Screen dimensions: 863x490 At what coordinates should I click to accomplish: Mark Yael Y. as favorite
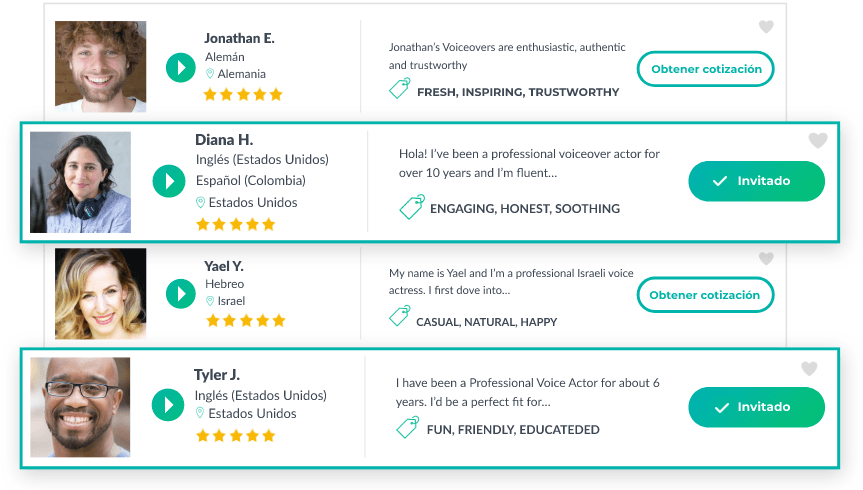click(766, 259)
